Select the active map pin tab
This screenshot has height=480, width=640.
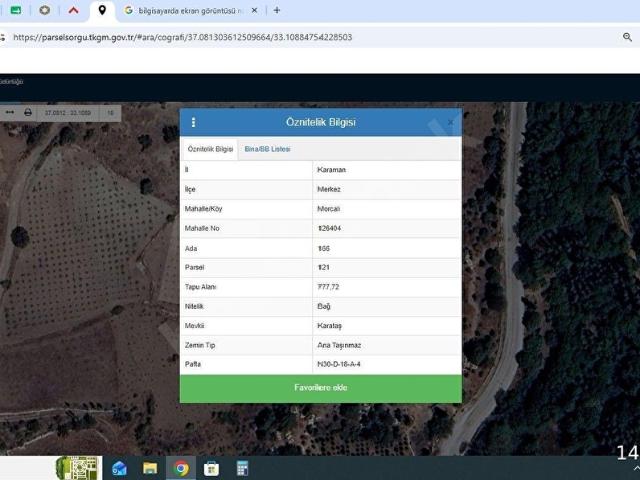[x=102, y=11]
